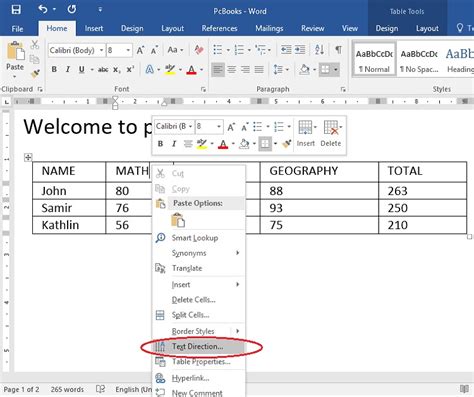Click the Line Spacing icon in Paragraph group

[x=278, y=69]
